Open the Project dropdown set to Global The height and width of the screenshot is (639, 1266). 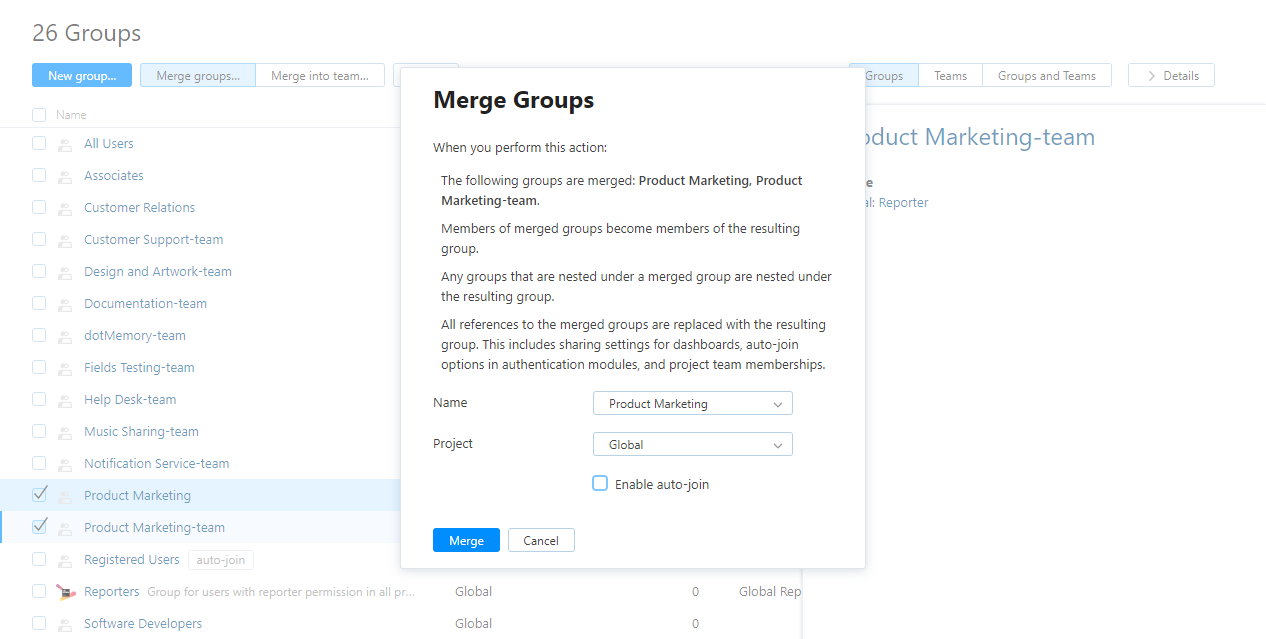click(692, 445)
